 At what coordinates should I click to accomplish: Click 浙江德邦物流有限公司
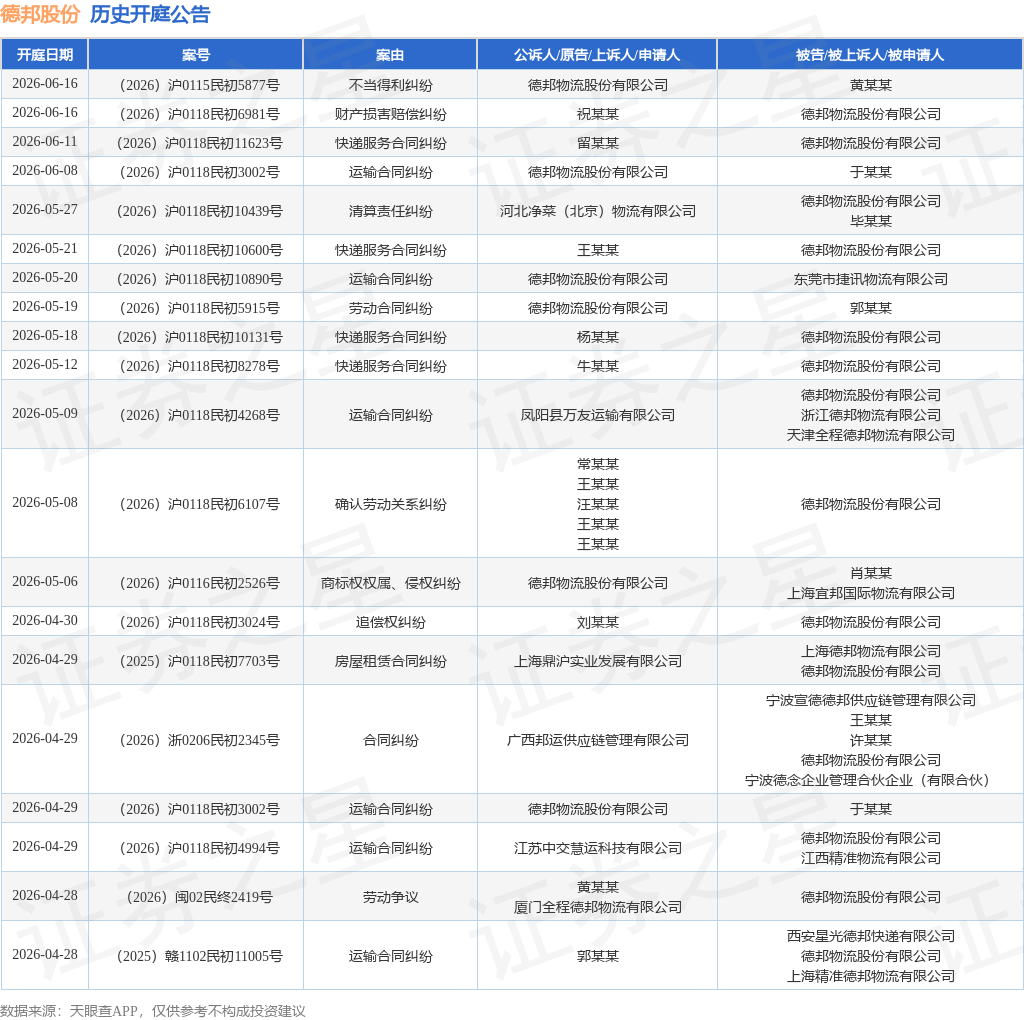click(871, 415)
